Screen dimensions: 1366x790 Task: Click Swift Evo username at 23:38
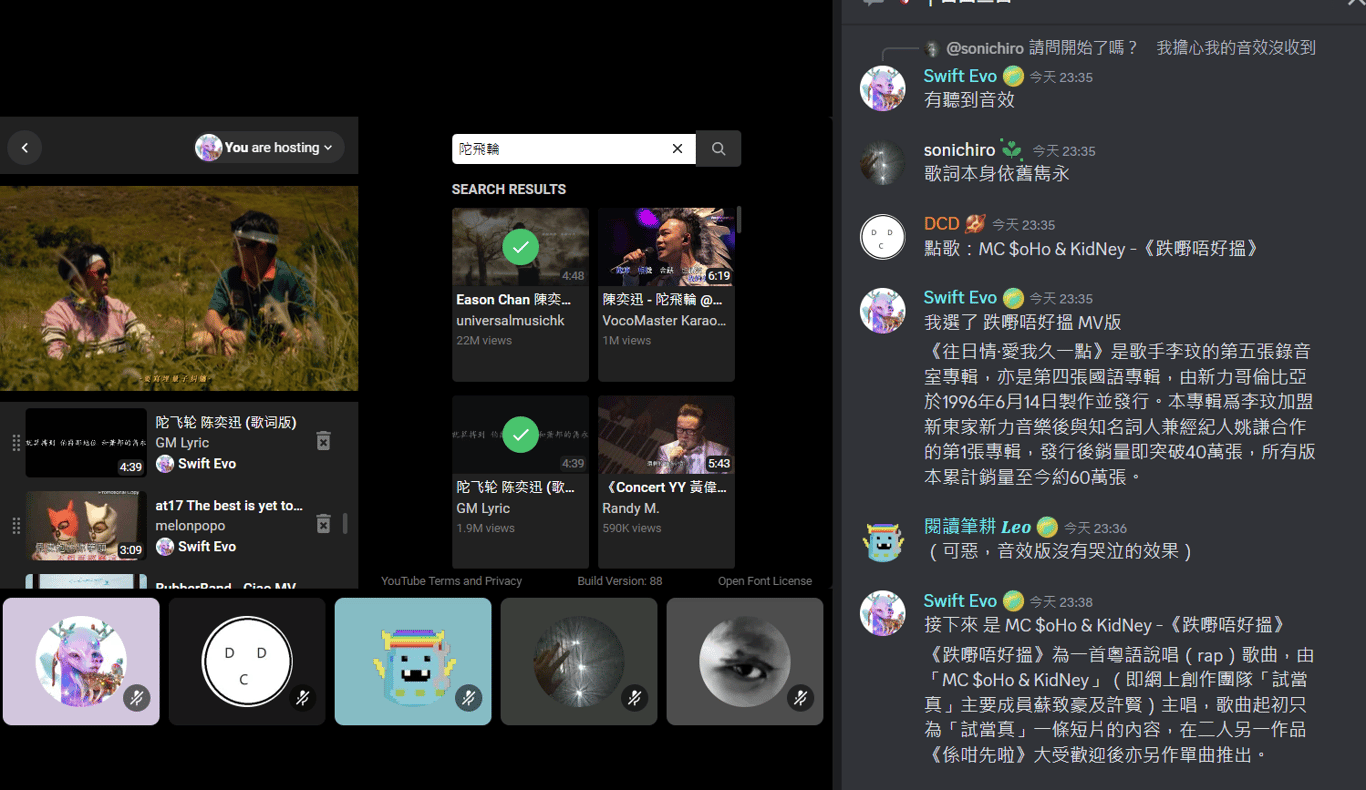click(960, 601)
